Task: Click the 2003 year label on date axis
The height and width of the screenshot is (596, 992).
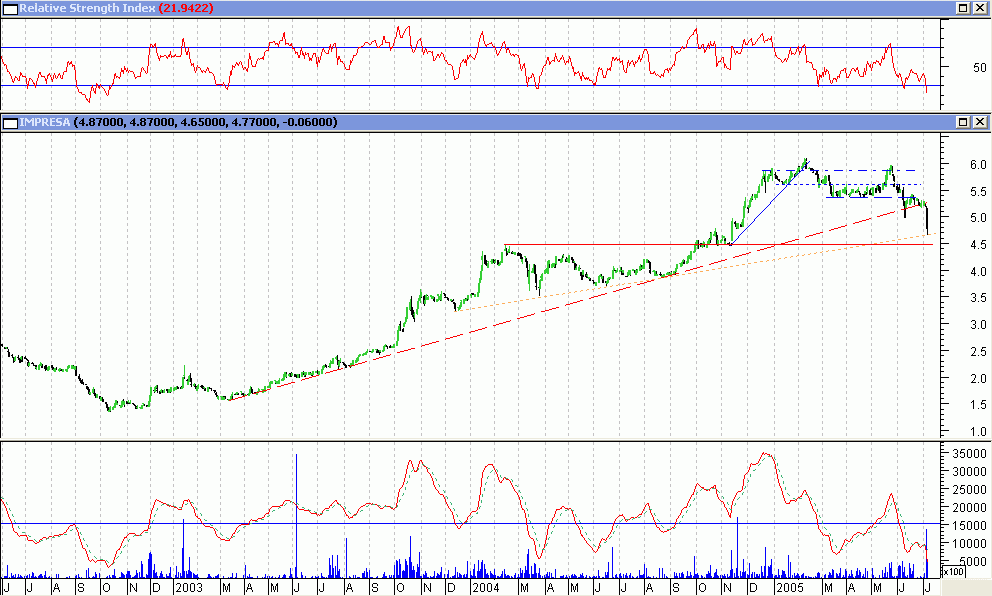Action: (x=189, y=588)
